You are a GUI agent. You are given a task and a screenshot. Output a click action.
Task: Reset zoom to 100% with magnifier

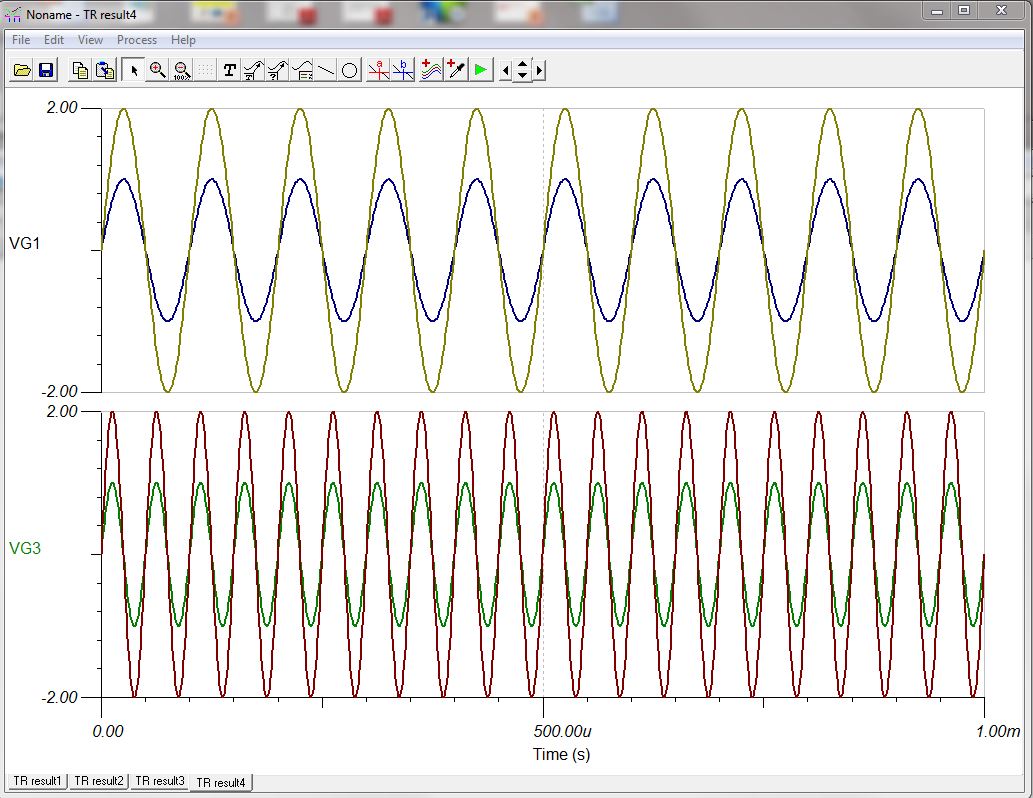[x=182, y=70]
